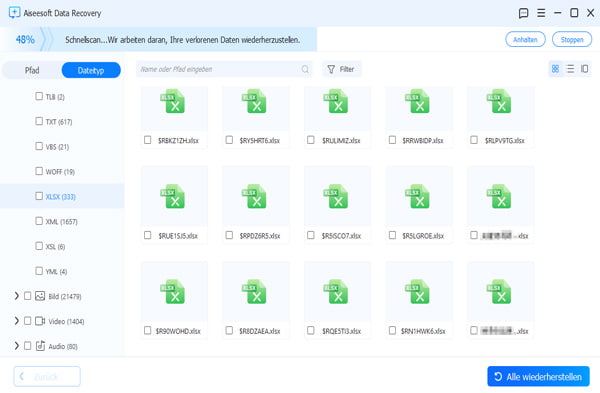Tick checkbox for $R5LGROE.xlsx
Viewport: 600px width, 393px height.
tap(392, 235)
